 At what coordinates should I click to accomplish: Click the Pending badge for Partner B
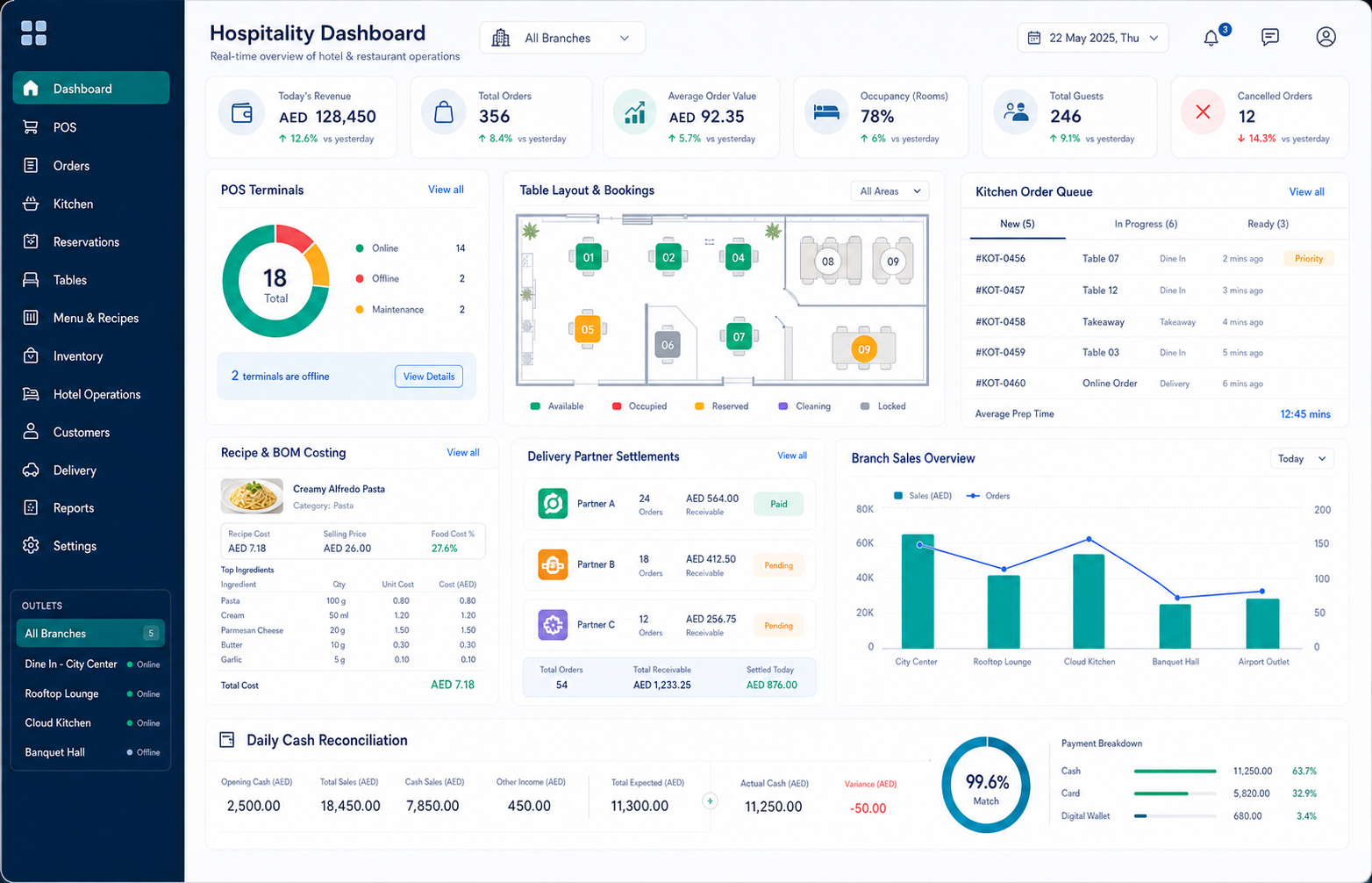(x=779, y=565)
